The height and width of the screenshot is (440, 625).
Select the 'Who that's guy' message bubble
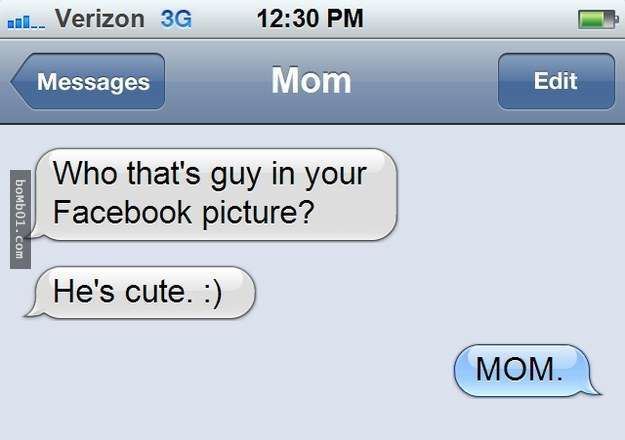point(215,194)
